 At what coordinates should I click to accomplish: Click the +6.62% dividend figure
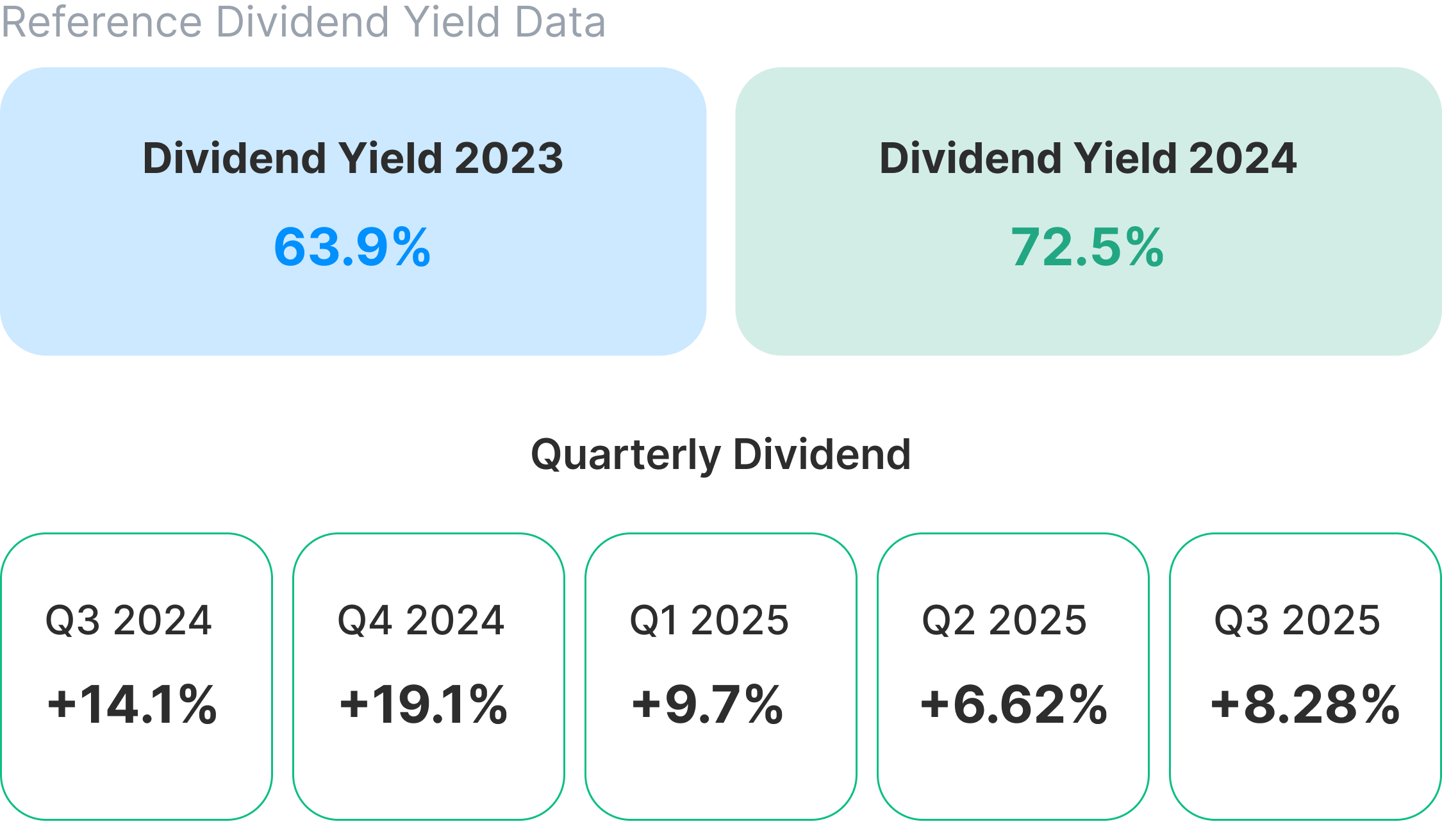[x=1014, y=705]
